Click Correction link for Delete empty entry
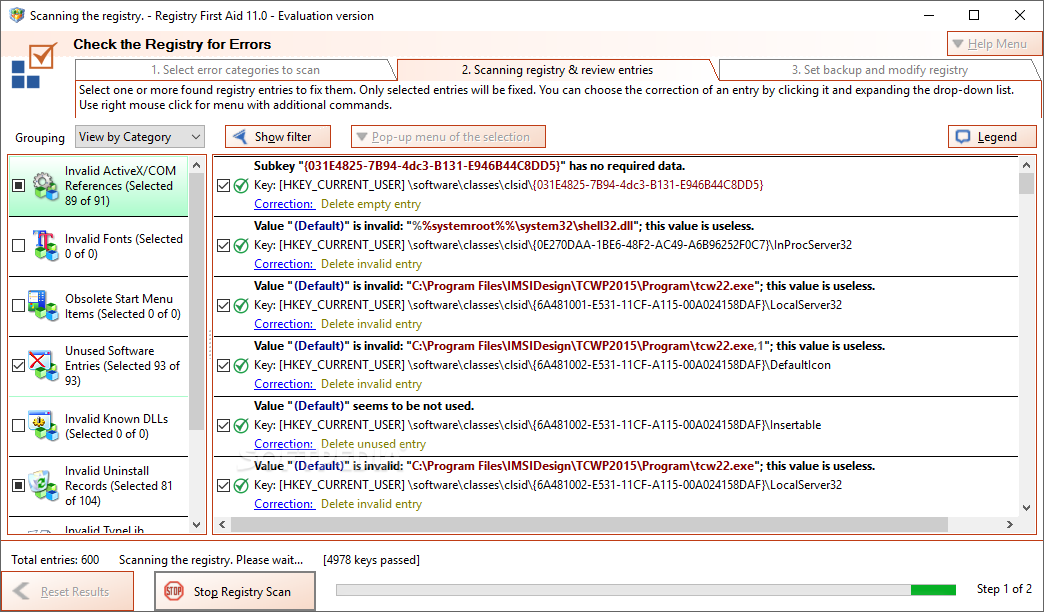The image size is (1044, 612). pos(284,204)
